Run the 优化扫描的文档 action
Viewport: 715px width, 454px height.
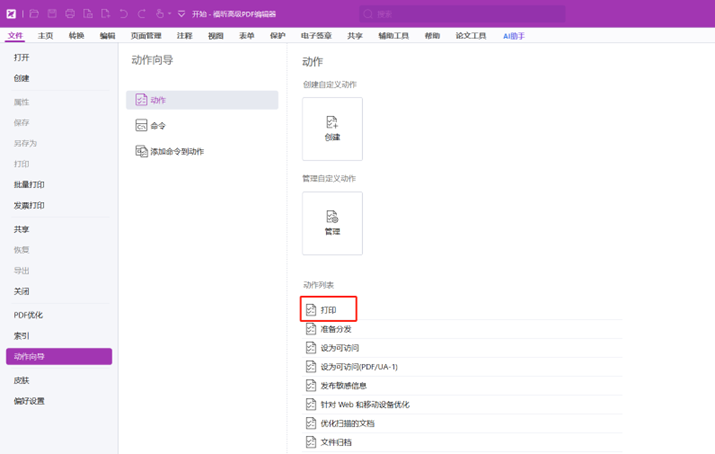tap(347, 423)
